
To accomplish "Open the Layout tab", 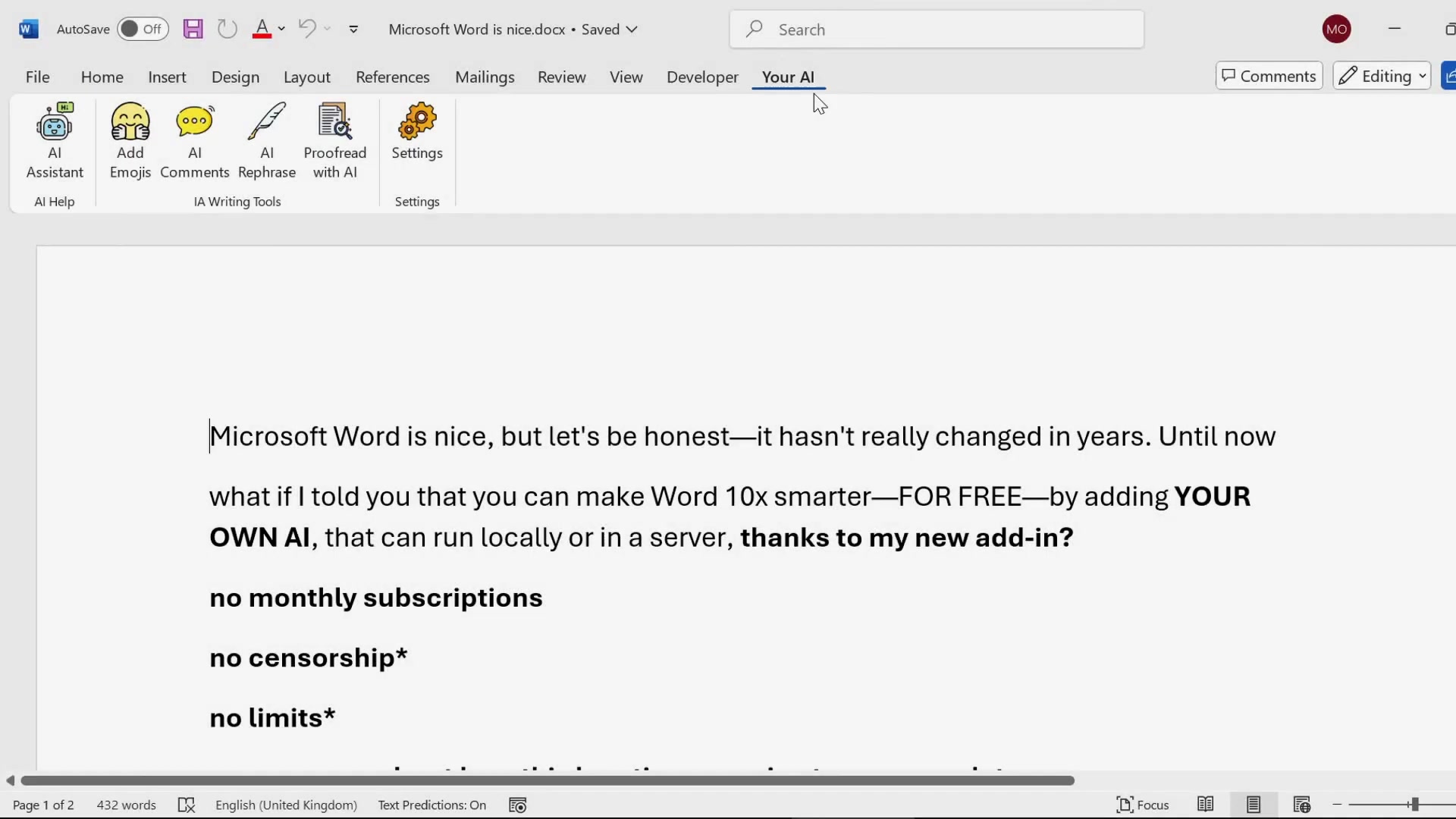I will (306, 77).
